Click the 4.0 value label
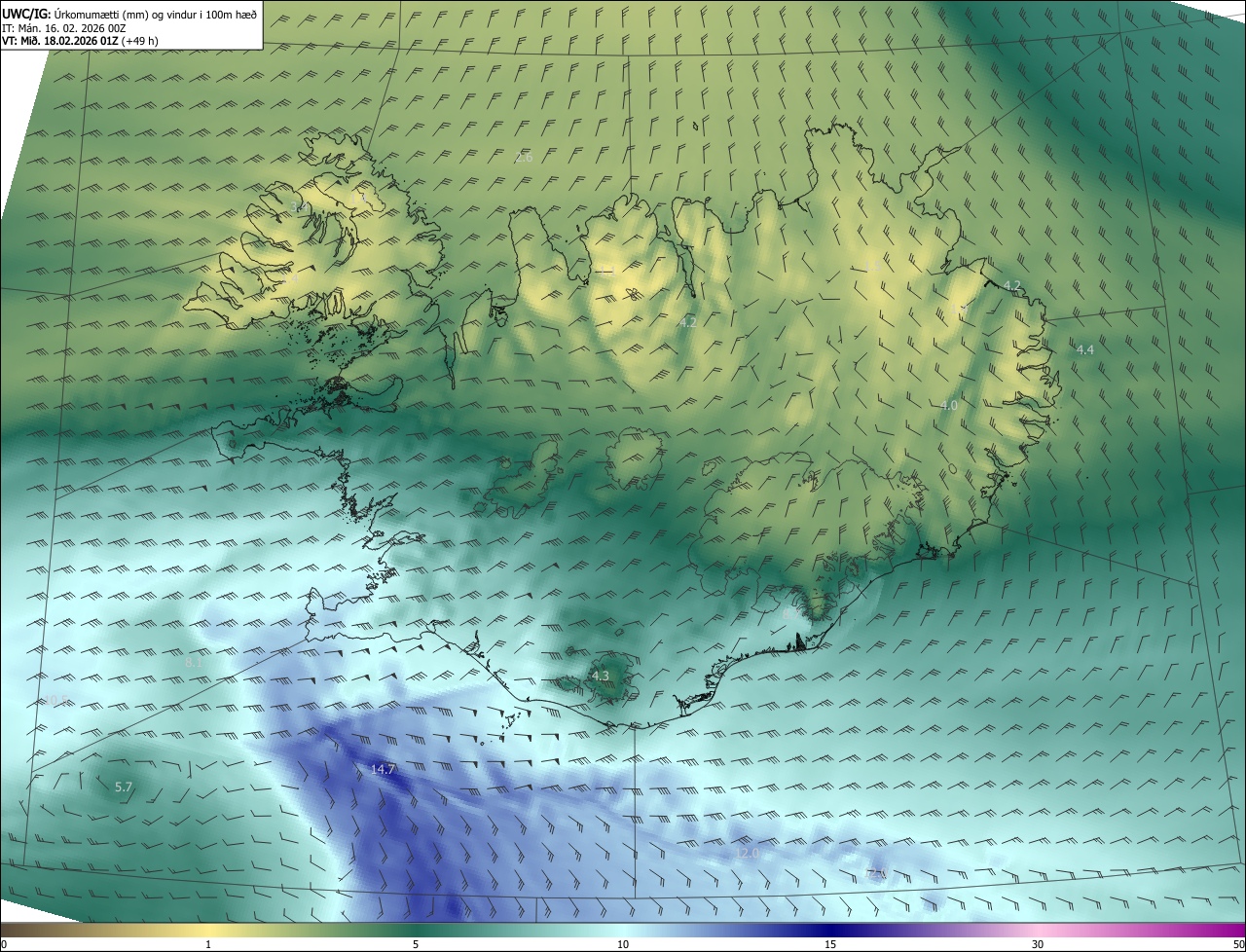The width and height of the screenshot is (1246, 952). coord(949,405)
